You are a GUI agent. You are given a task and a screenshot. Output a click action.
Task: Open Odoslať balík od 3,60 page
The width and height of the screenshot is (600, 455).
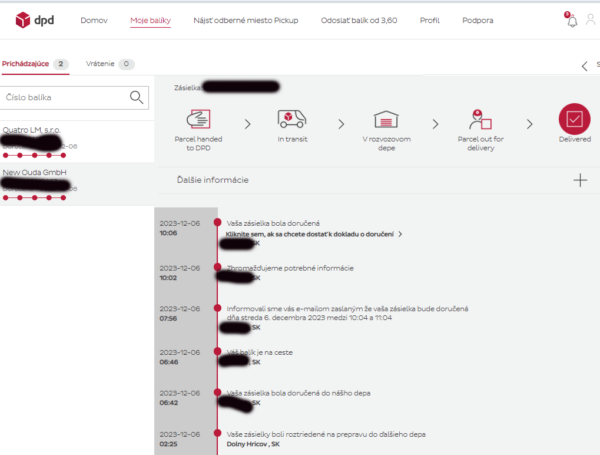pyautogui.click(x=358, y=21)
